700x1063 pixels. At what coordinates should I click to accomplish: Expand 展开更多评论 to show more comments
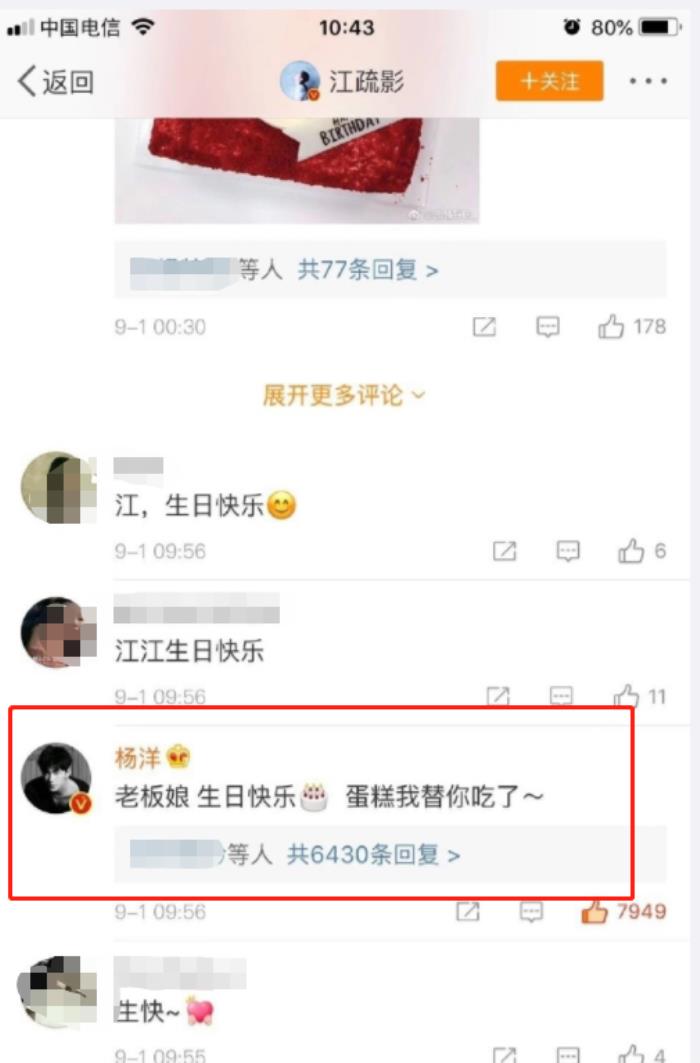pyautogui.click(x=344, y=395)
